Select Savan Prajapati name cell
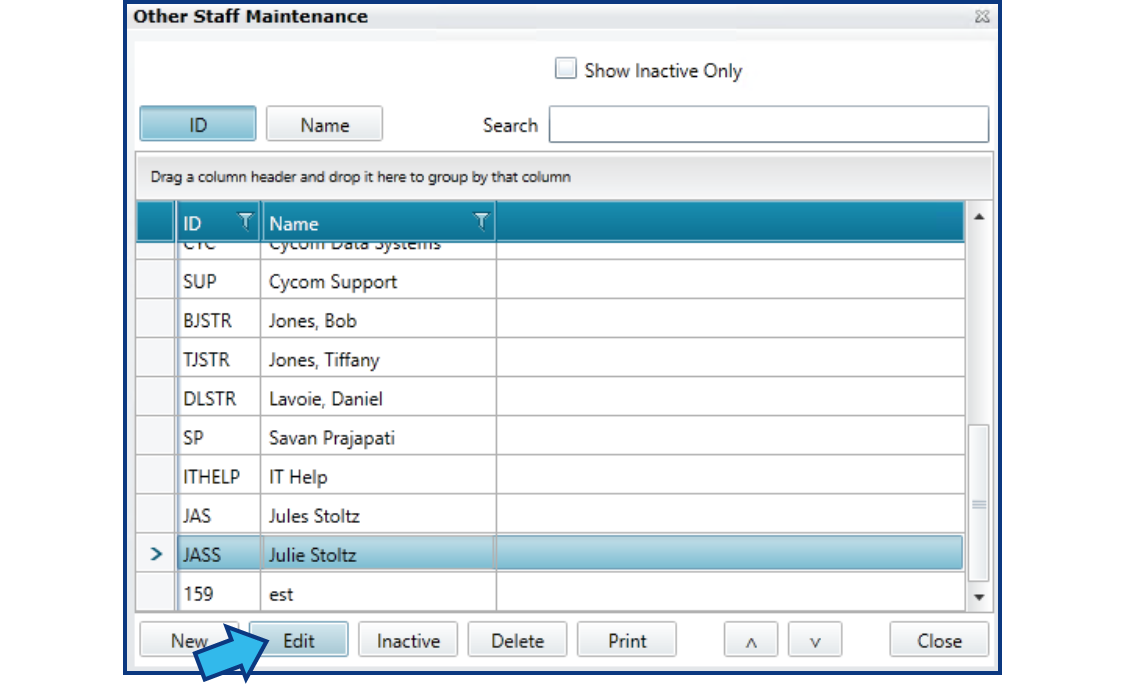Screen dimensions: 1124x684 (x=378, y=436)
